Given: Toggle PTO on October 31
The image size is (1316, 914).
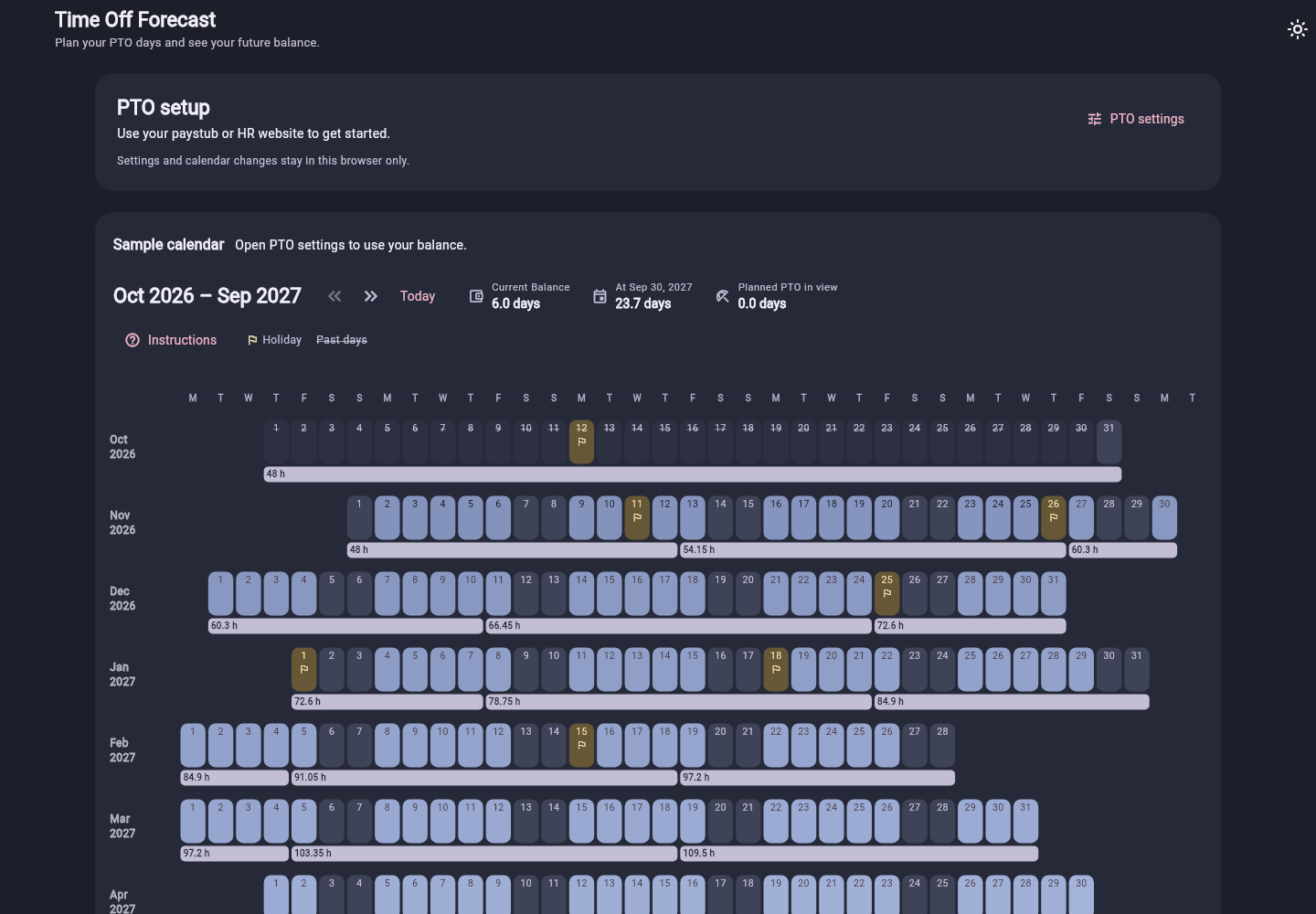Looking at the screenshot, I should (x=1109, y=441).
